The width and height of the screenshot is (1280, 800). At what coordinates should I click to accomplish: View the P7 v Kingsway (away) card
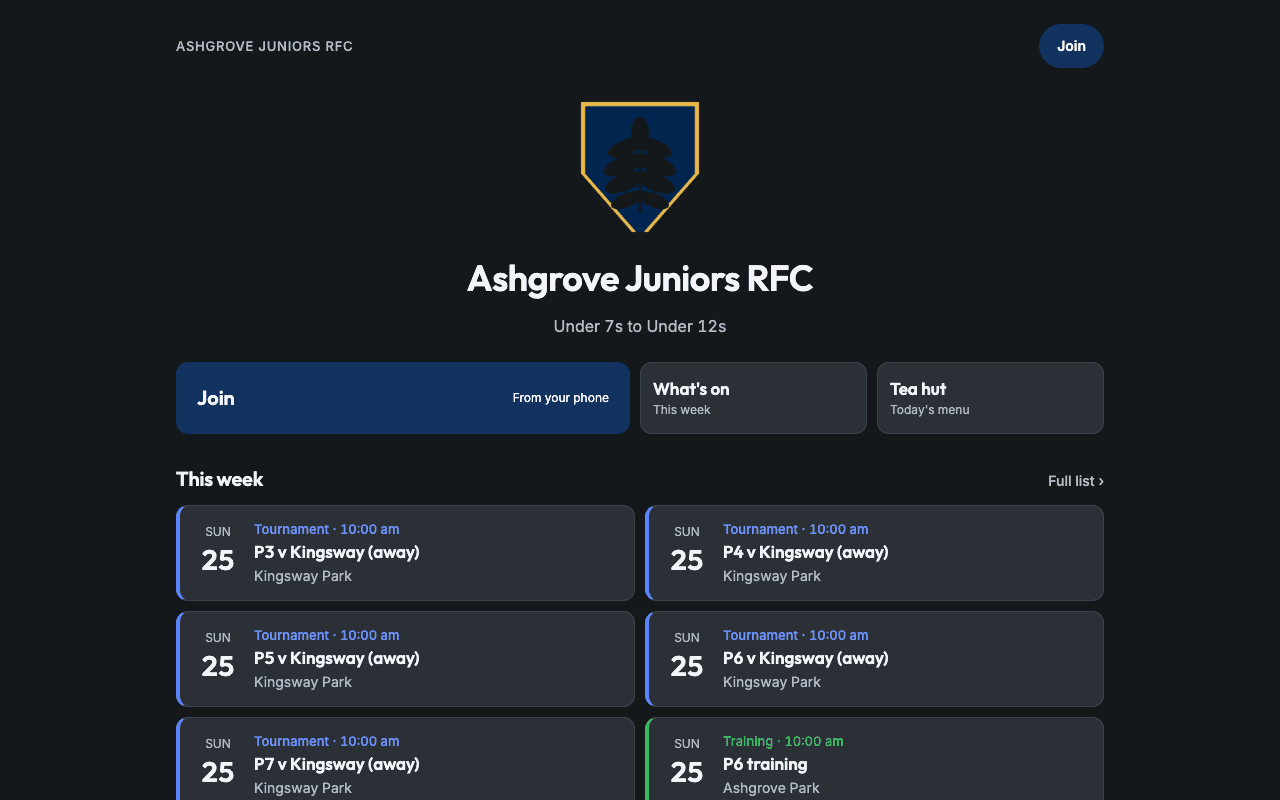coord(405,759)
